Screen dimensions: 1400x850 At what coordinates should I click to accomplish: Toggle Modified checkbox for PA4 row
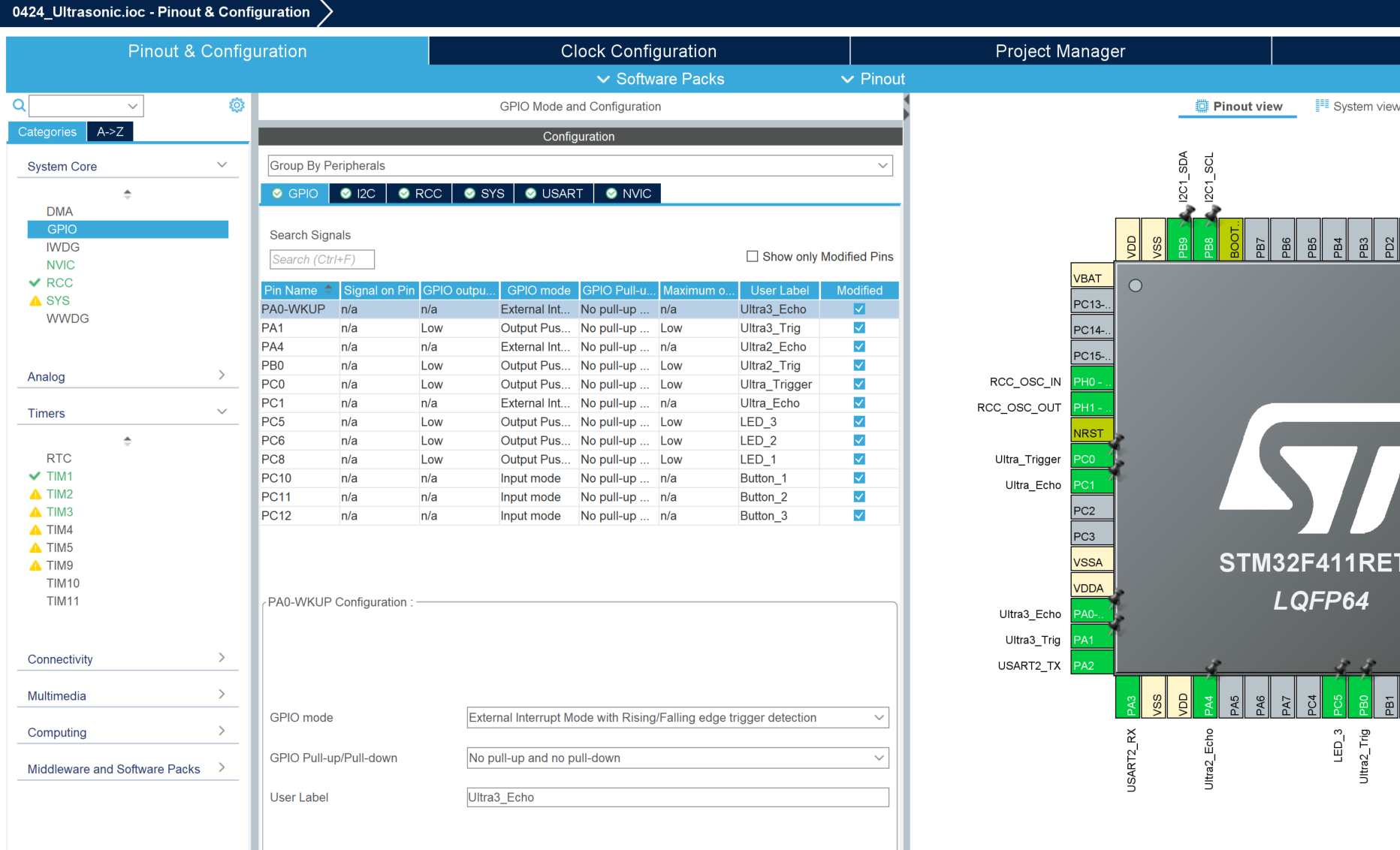[859, 347]
